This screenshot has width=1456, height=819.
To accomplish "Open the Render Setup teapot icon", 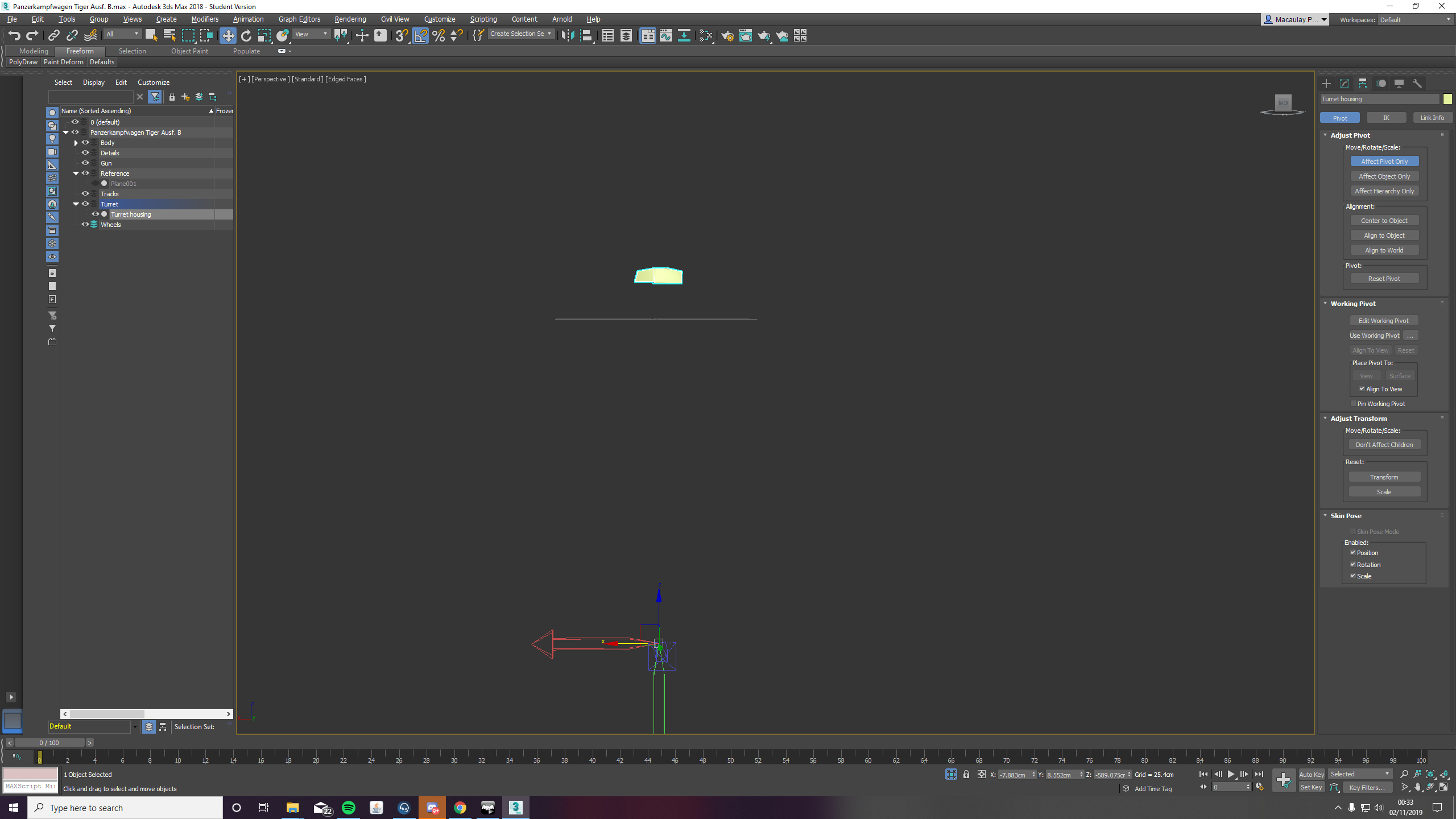I will tap(727, 36).
